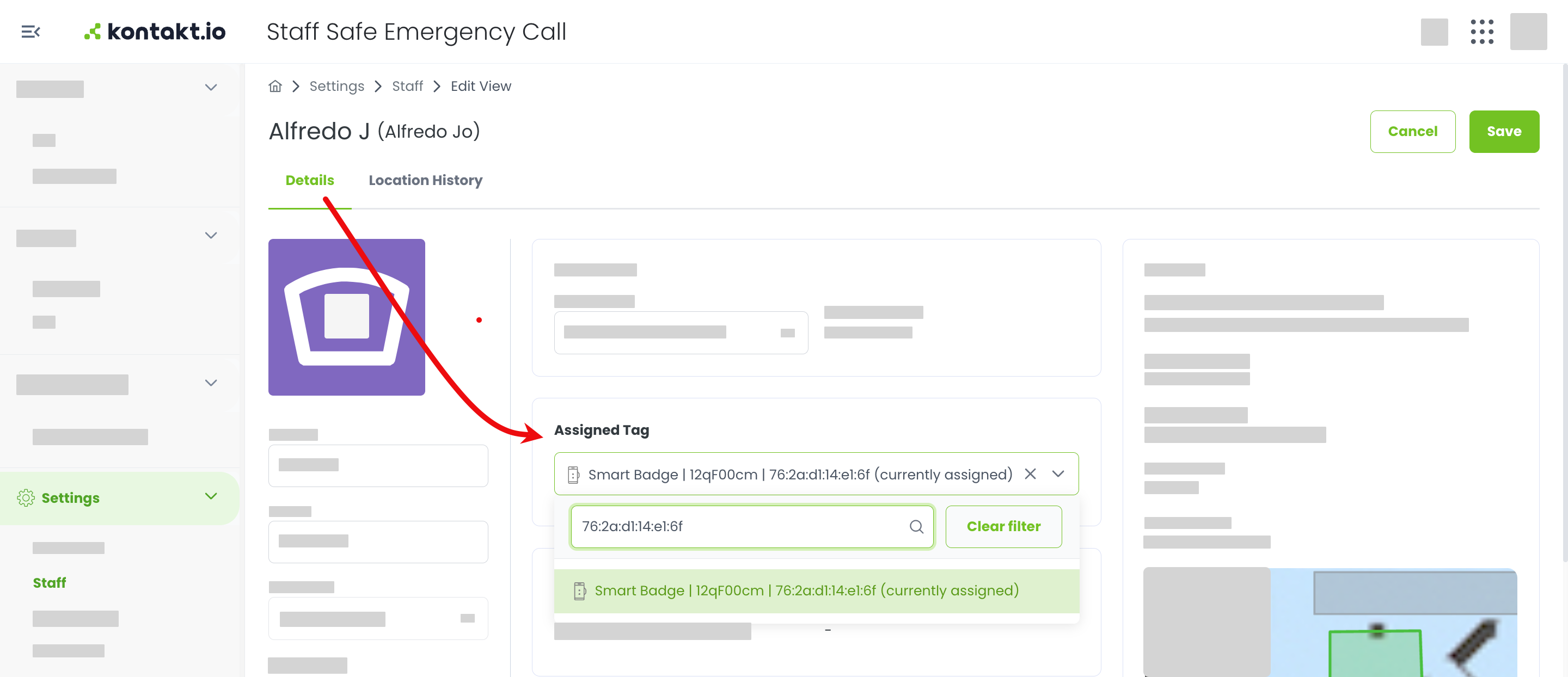Click the Save button

pyautogui.click(x=1503, y=131)
